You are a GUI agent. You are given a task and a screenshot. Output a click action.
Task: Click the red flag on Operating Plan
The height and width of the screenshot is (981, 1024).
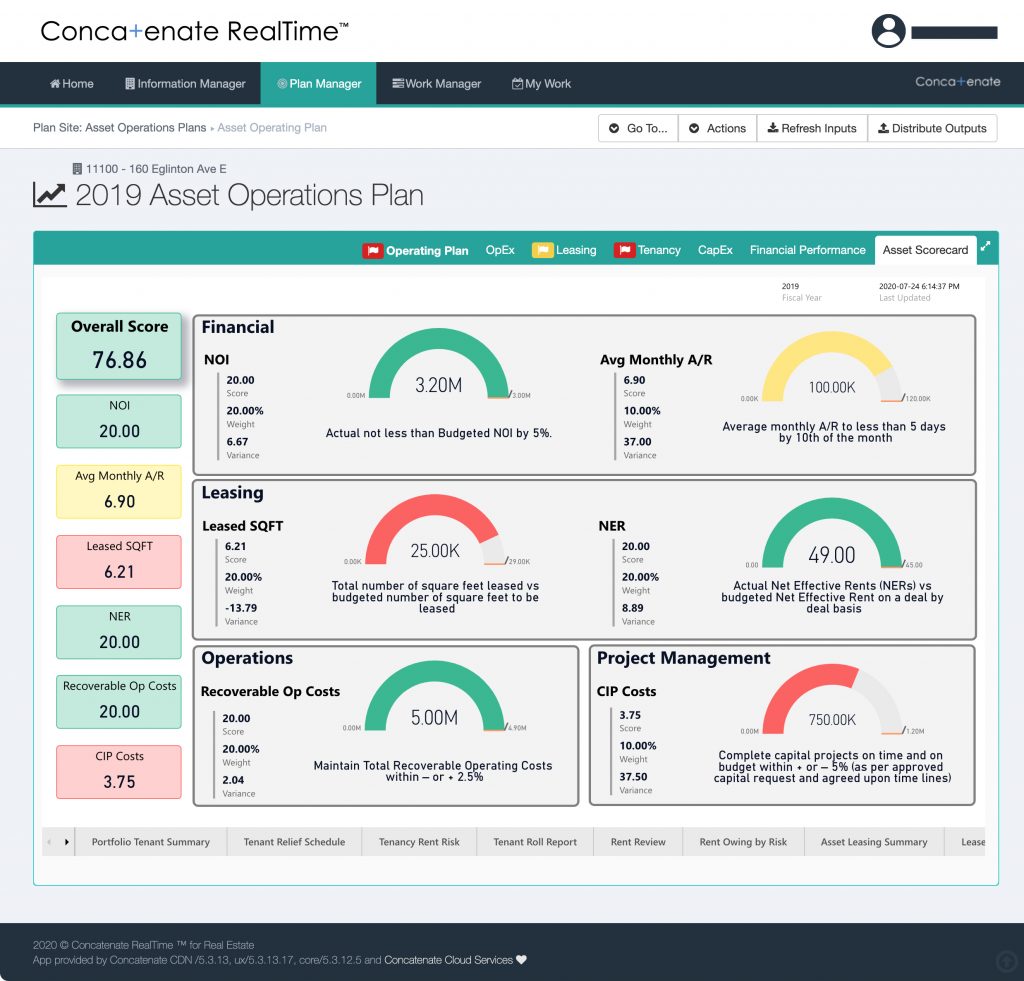(x=372, y=251)
